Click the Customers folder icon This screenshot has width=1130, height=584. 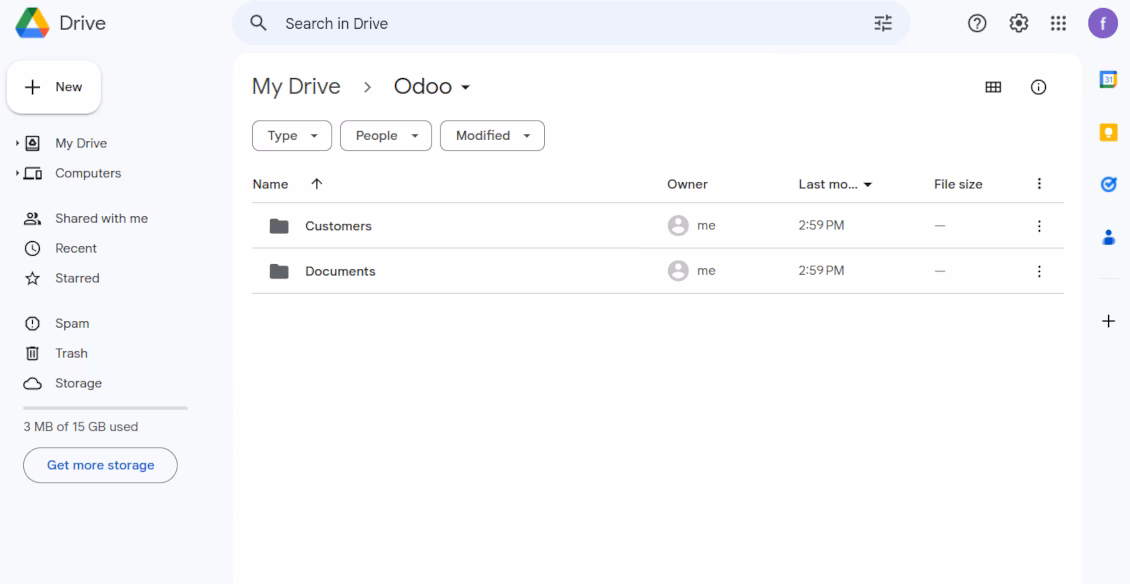(279, 226)
